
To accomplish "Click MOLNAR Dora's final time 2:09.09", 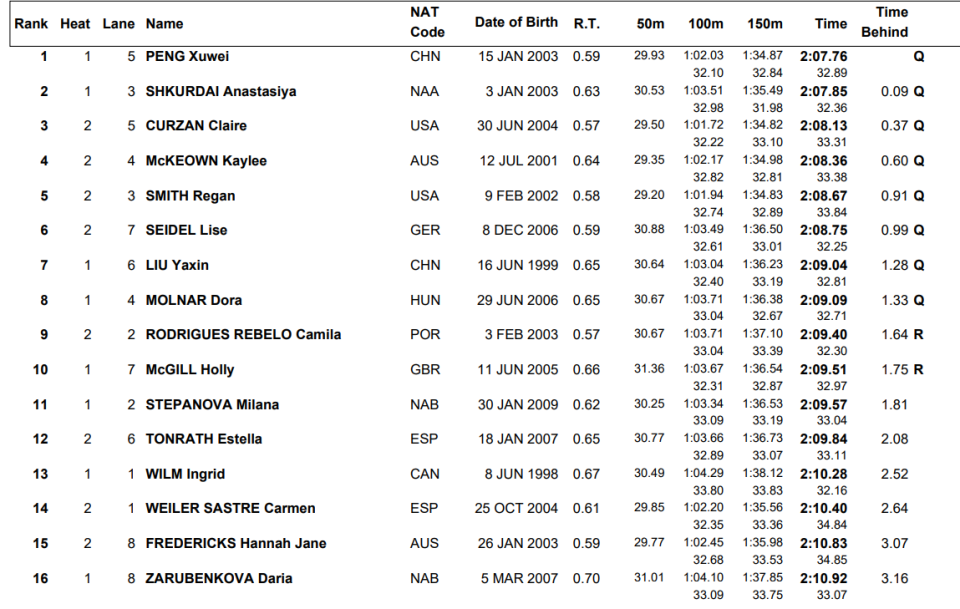I will tap(823, 300).
